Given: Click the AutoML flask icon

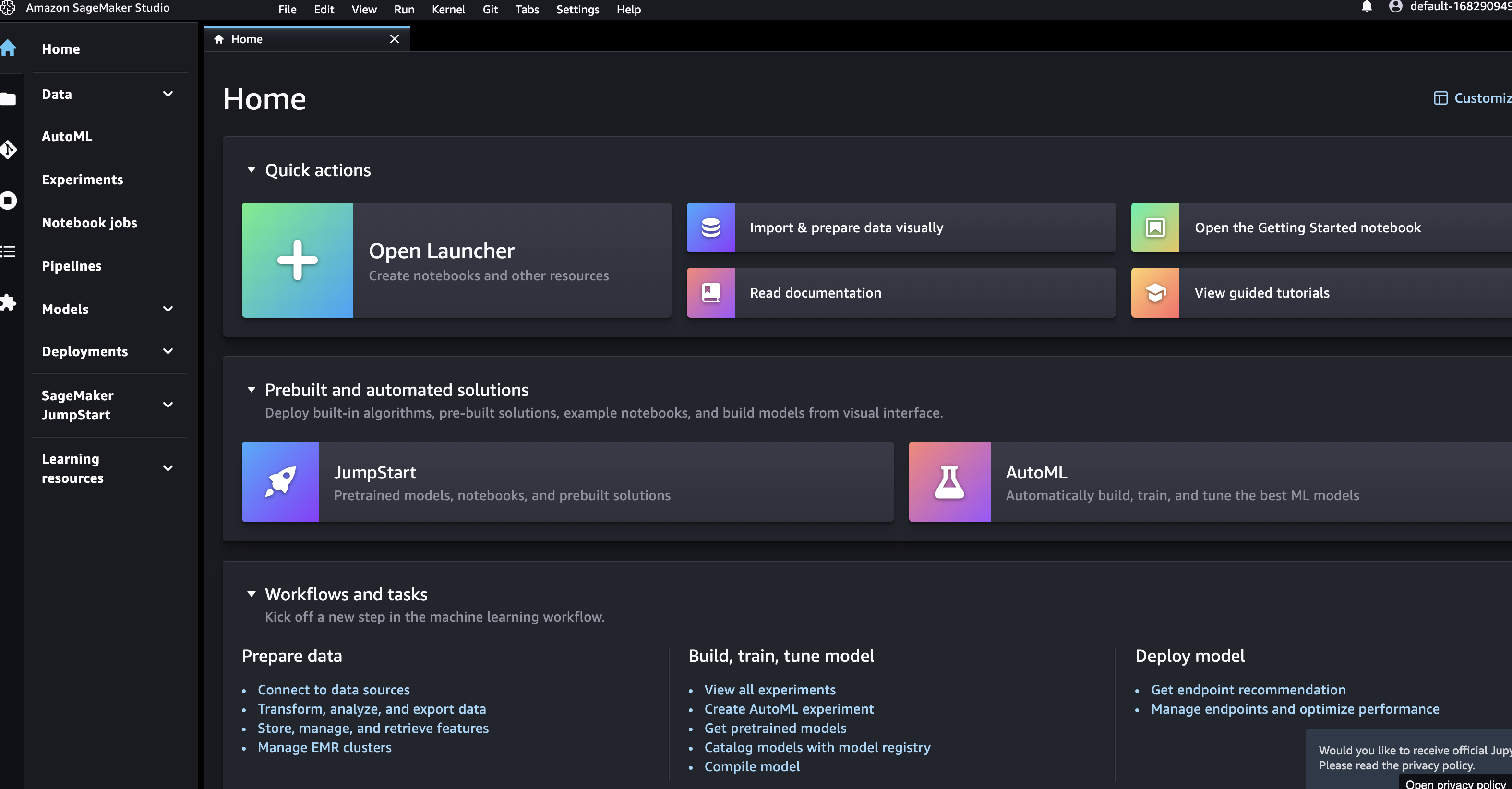Looking at the screenshot, I should coord(949,481).
